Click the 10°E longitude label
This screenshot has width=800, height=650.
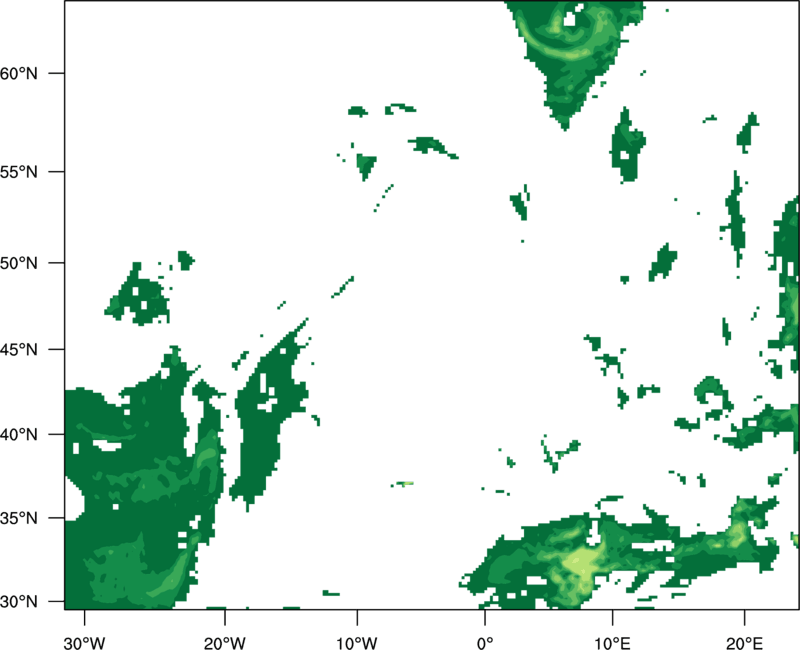pos(612,643)
